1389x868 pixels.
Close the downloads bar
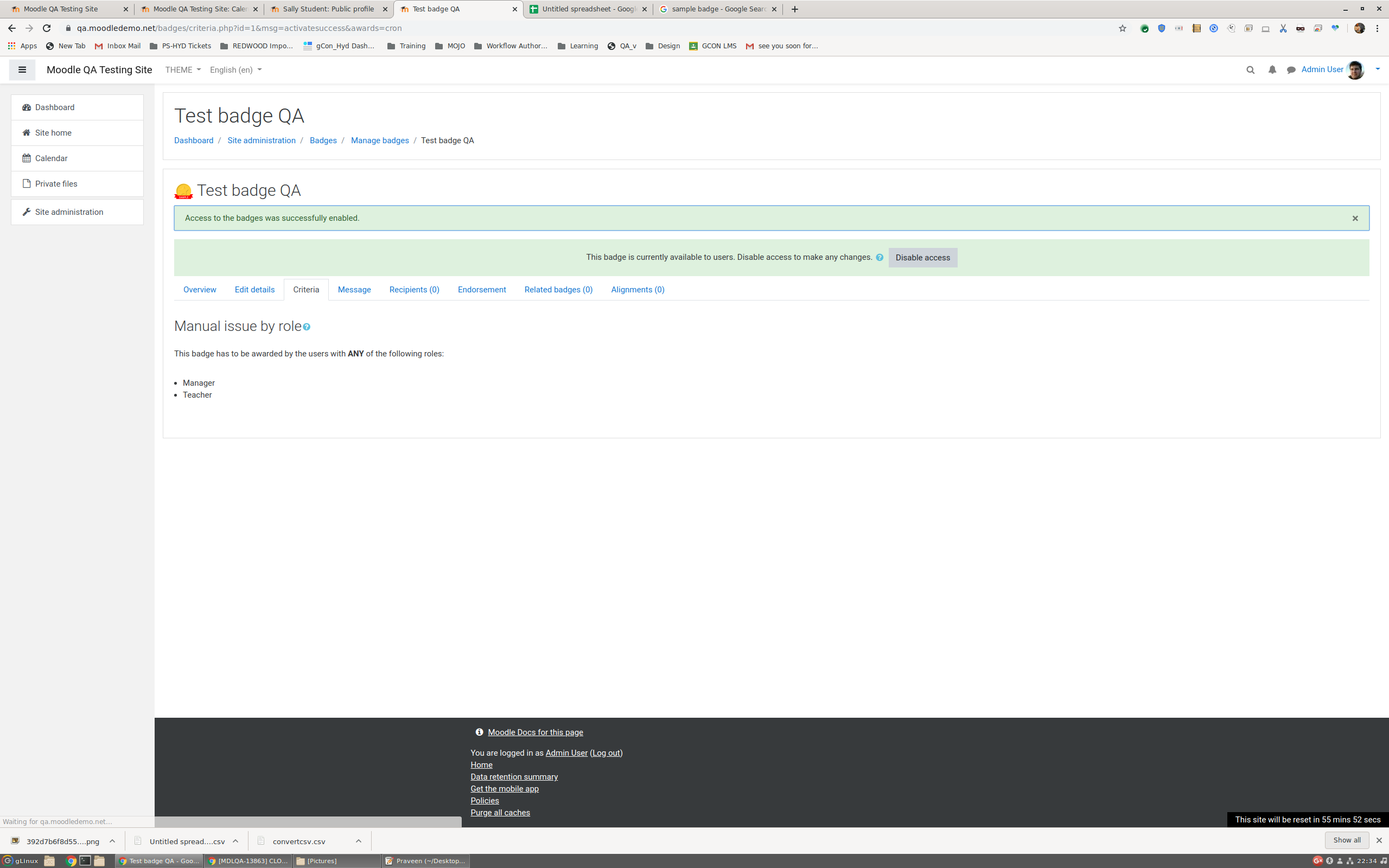pos(1379,840)
